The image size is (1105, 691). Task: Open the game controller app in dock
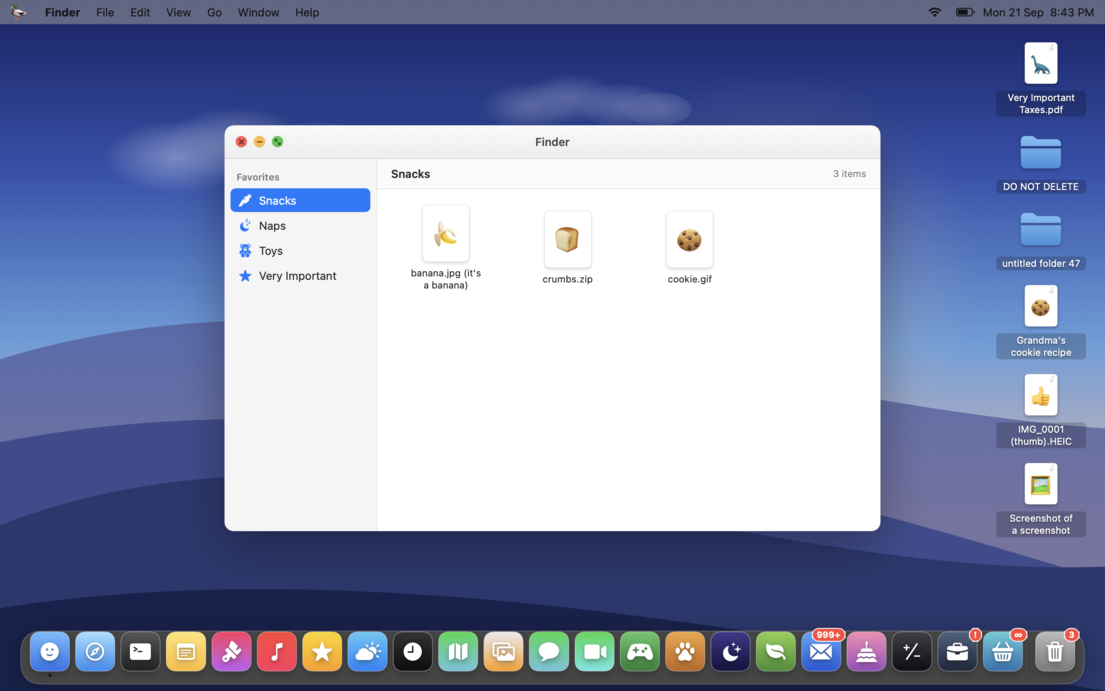pyautogui.click(x=640, y=652)
